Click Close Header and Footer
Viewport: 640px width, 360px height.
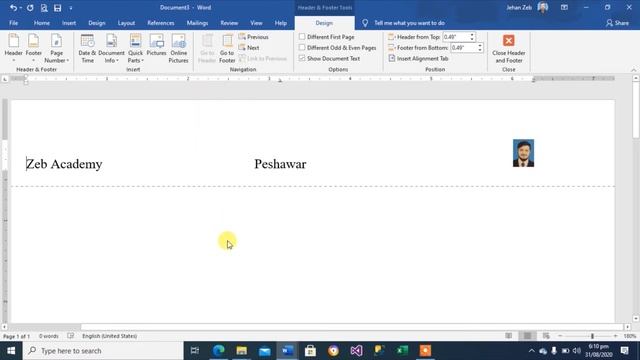point(509,48)
